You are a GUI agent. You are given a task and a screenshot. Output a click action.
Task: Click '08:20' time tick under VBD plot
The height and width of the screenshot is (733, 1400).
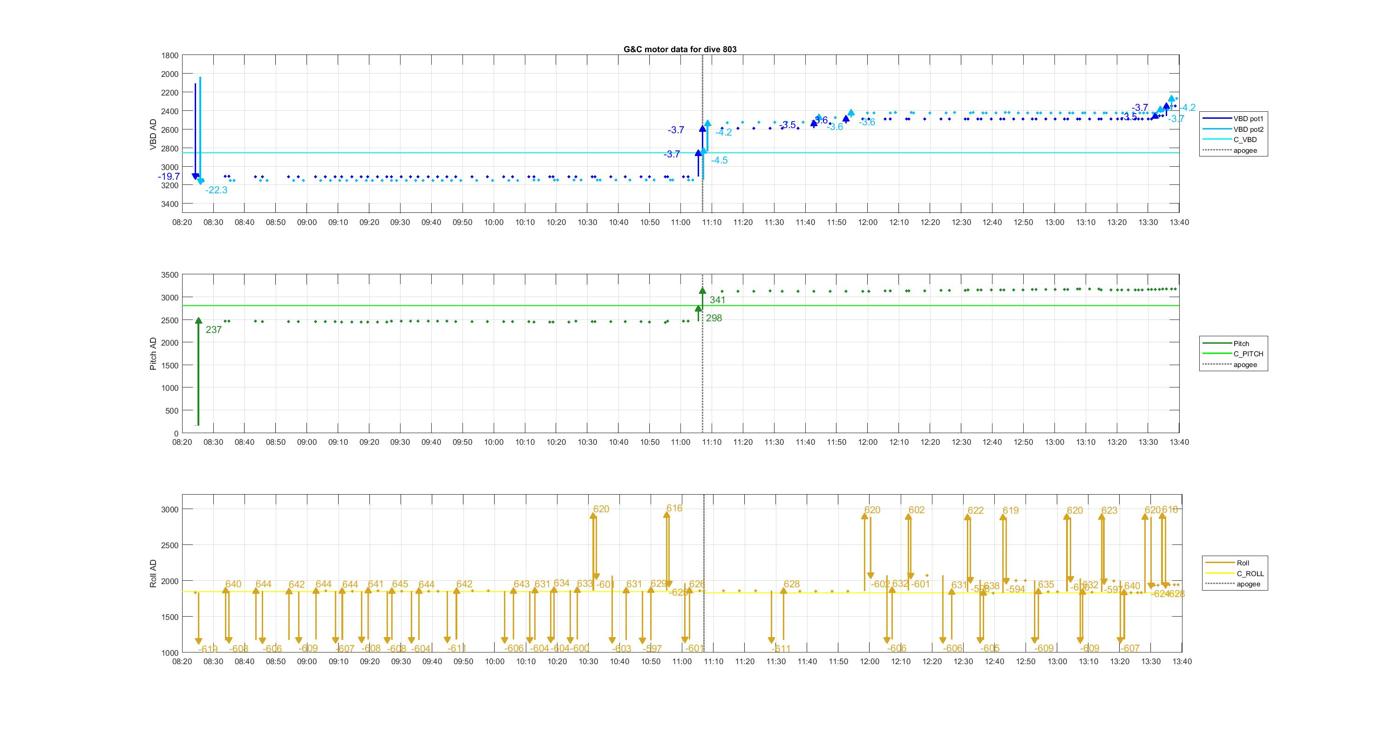(182, 222)
